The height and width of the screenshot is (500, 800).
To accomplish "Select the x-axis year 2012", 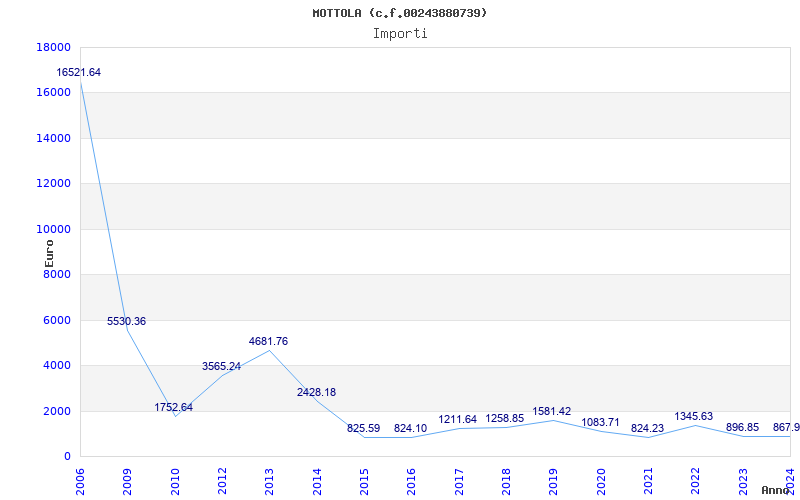I will (222, 482).
